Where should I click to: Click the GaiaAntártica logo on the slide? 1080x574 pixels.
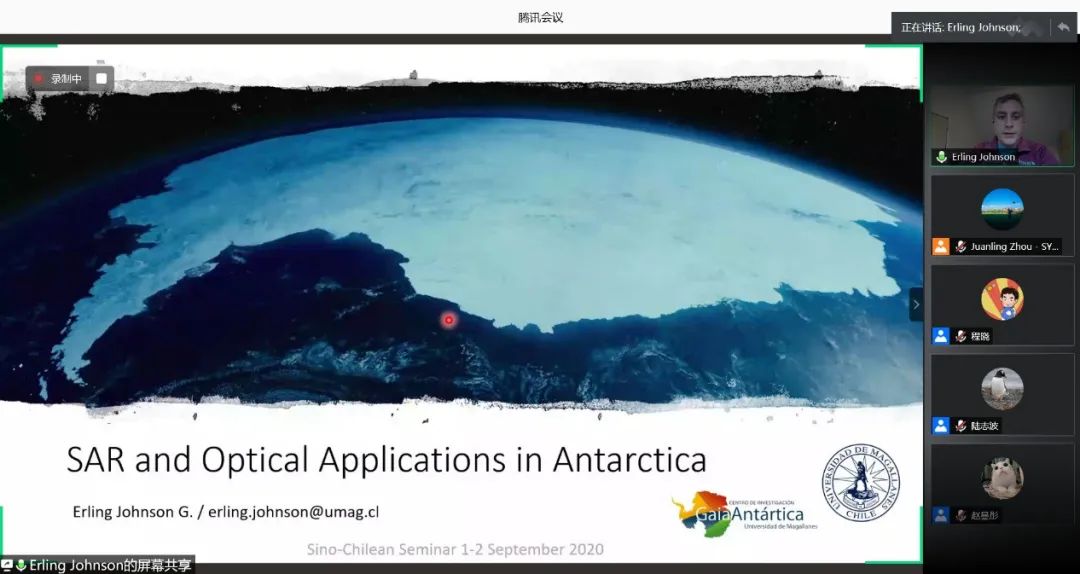pyautogui.click(x=742, y=513)
